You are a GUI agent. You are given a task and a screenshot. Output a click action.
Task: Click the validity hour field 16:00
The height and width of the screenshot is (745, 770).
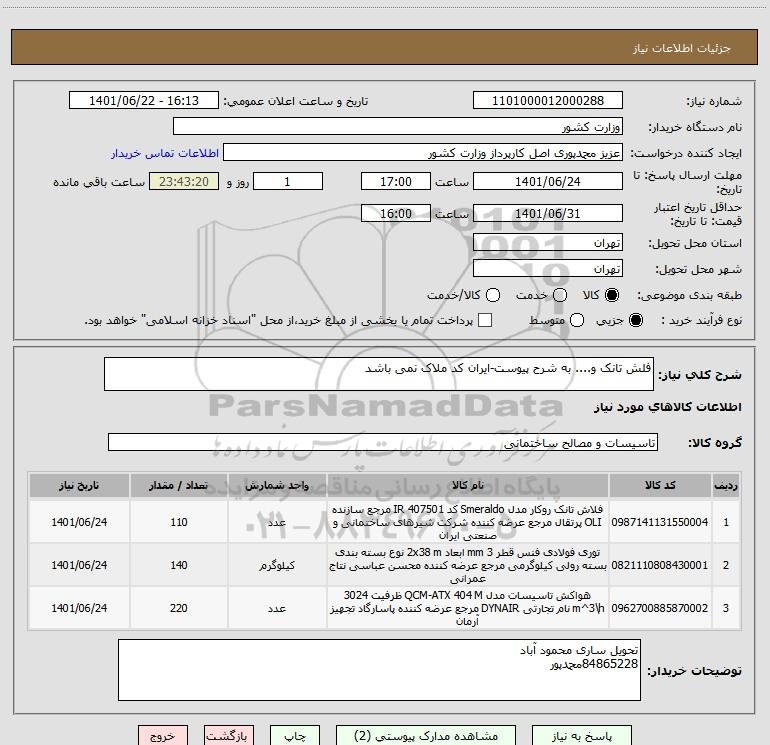pyautogui.click(x=396, y=213)
